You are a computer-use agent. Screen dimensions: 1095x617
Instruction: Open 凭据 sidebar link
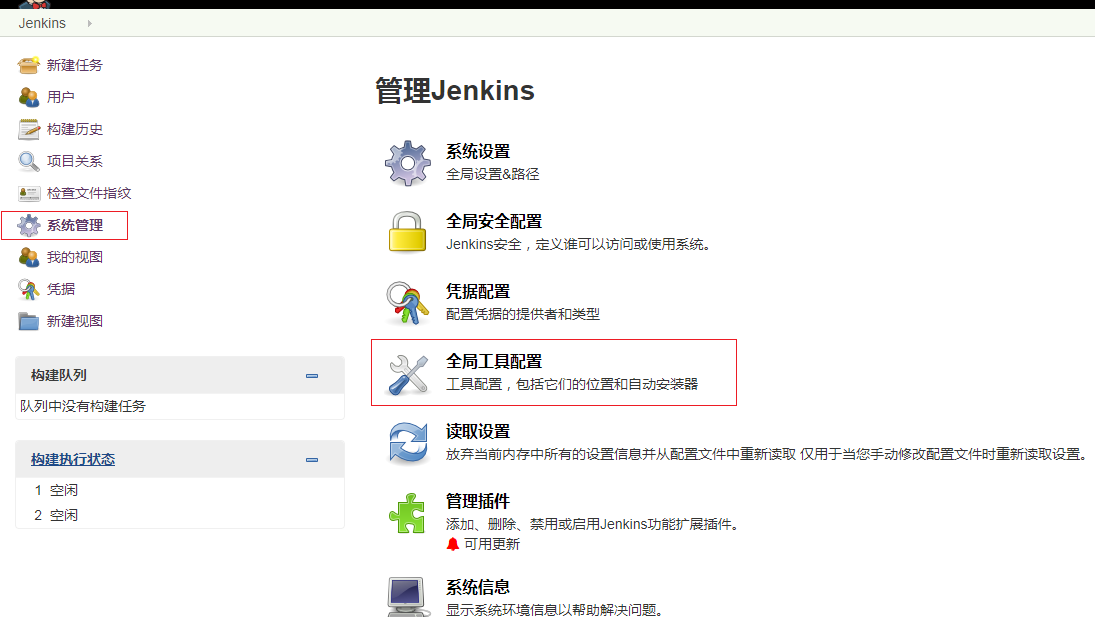pyautogui.click(x=61, y=289)
